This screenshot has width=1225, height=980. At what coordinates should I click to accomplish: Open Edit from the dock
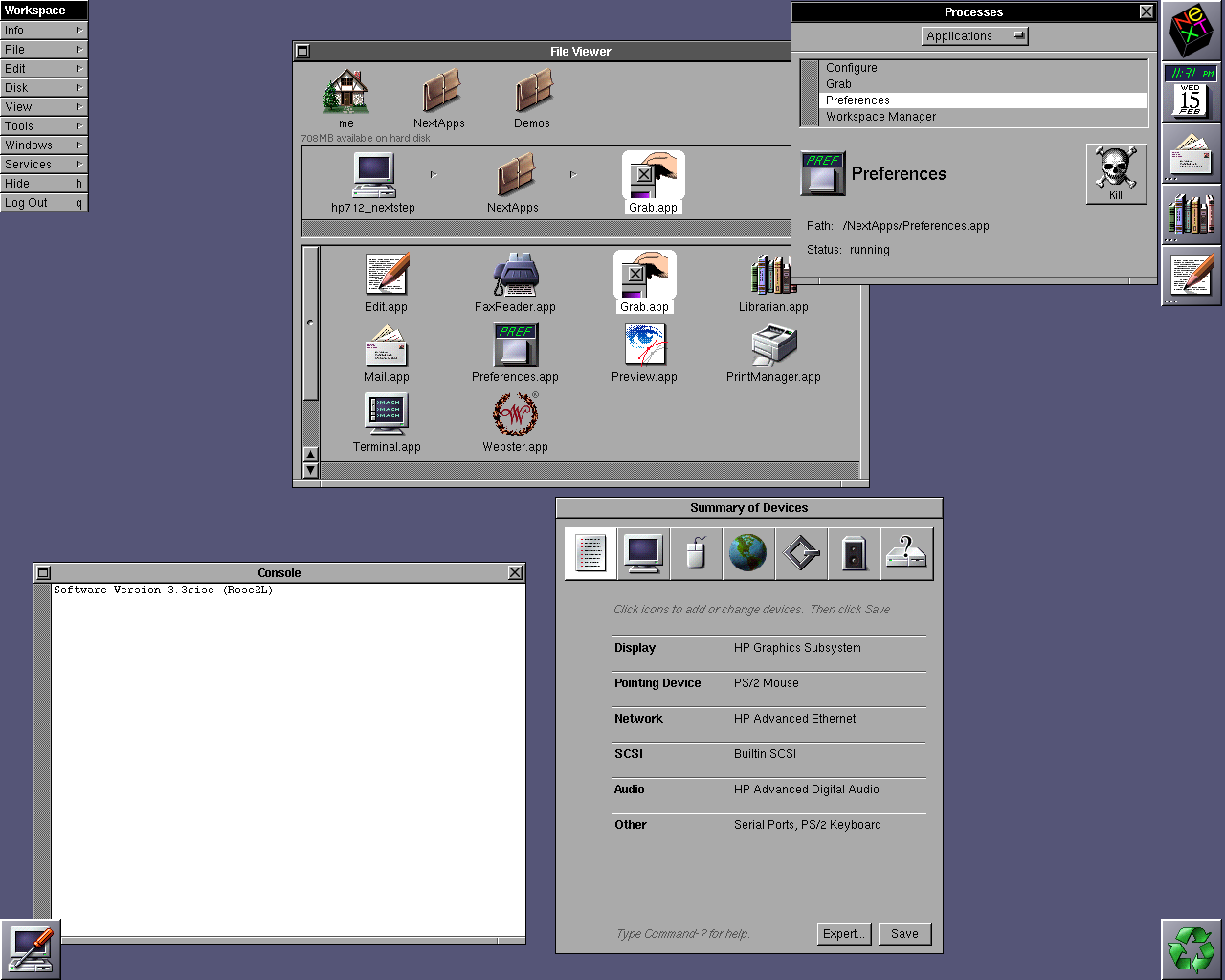[x=1192, y=276]
